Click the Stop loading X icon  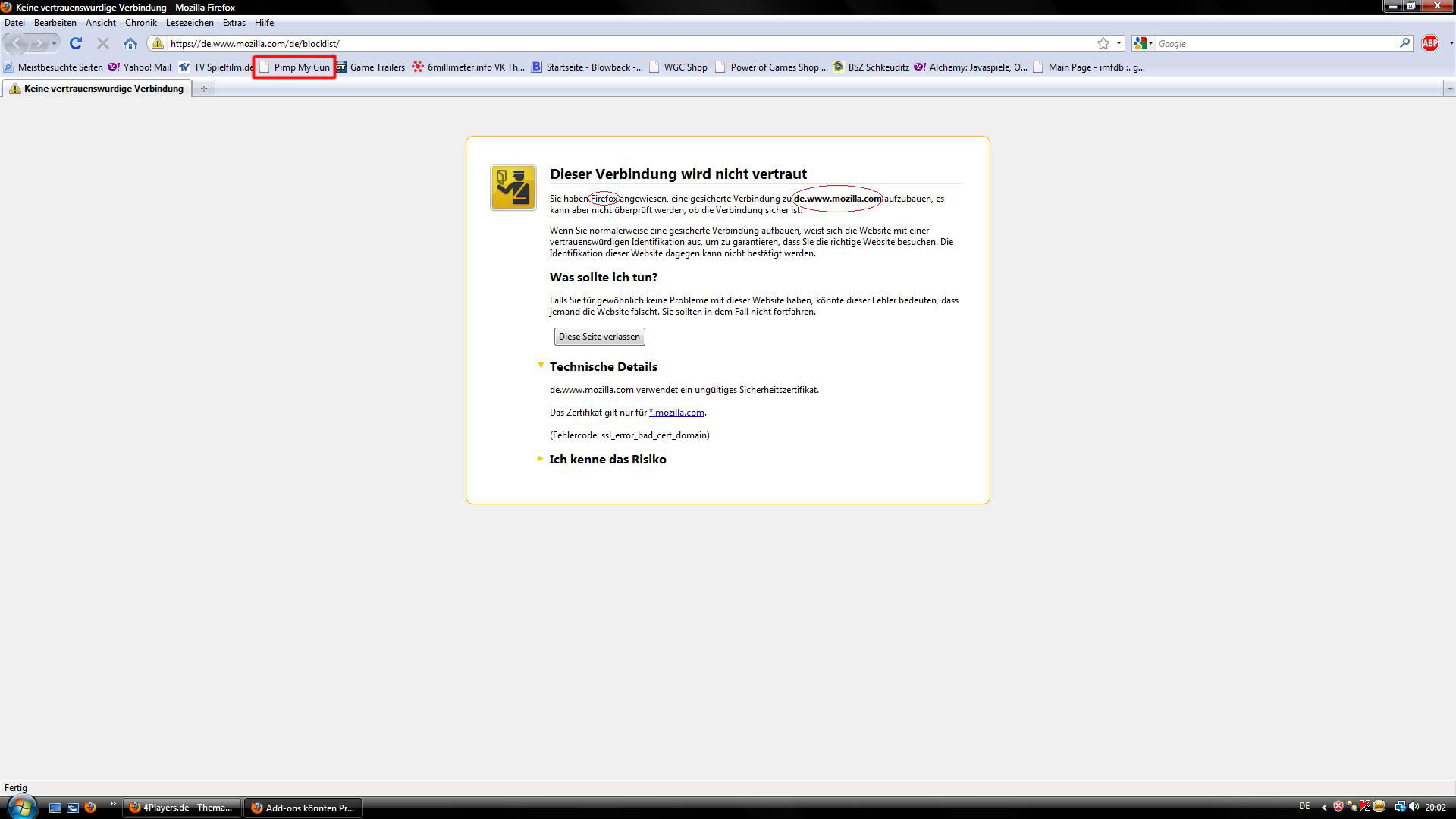pos(103,43)
